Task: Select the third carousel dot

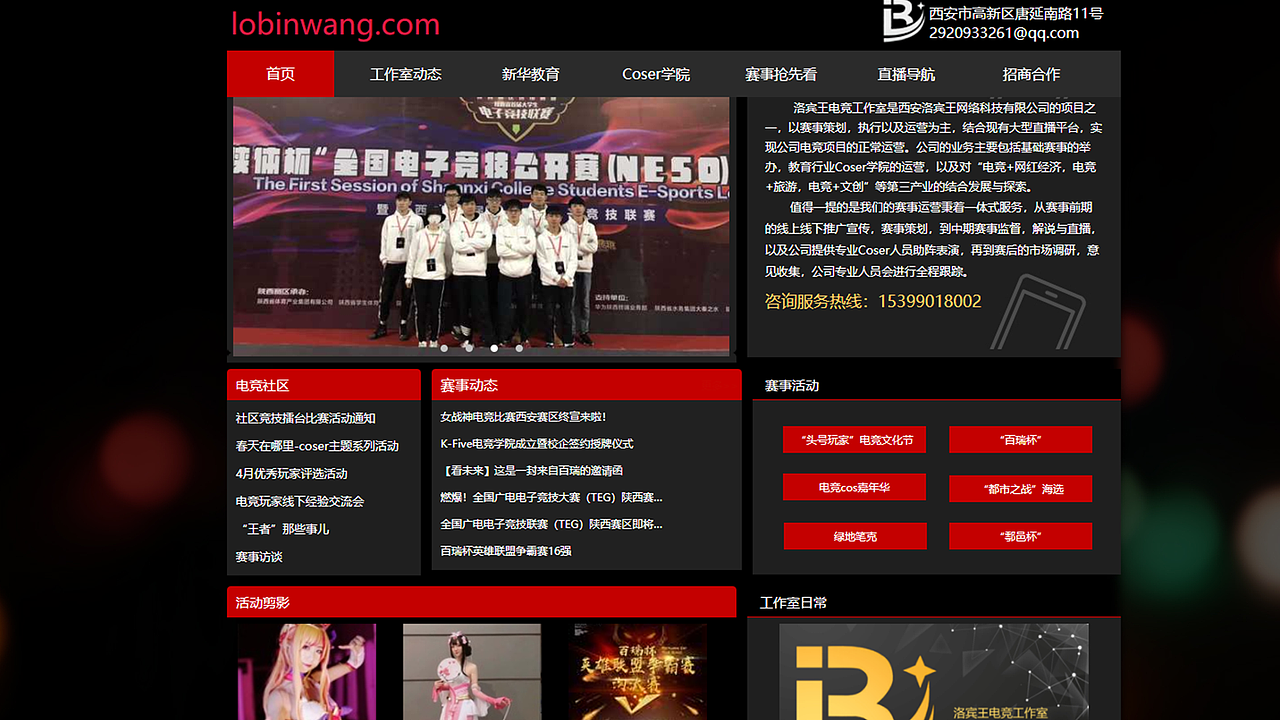Action: (494, 348)
